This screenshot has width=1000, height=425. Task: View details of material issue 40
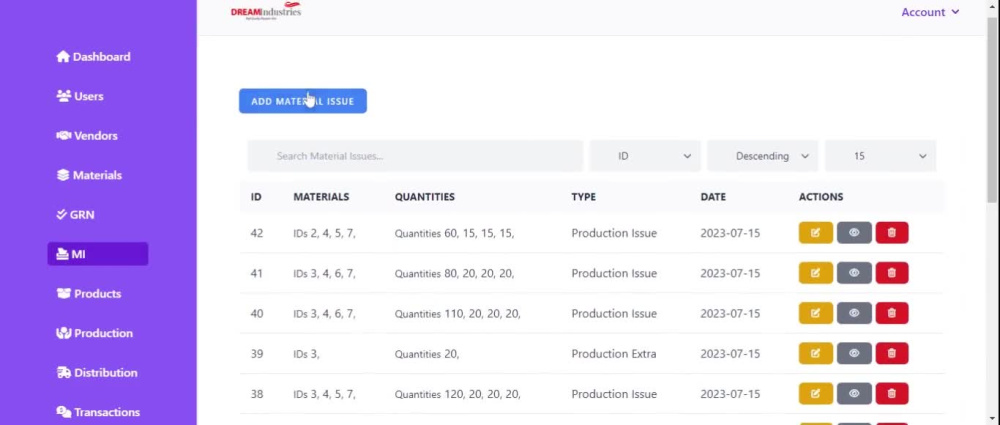pos(854,313)
